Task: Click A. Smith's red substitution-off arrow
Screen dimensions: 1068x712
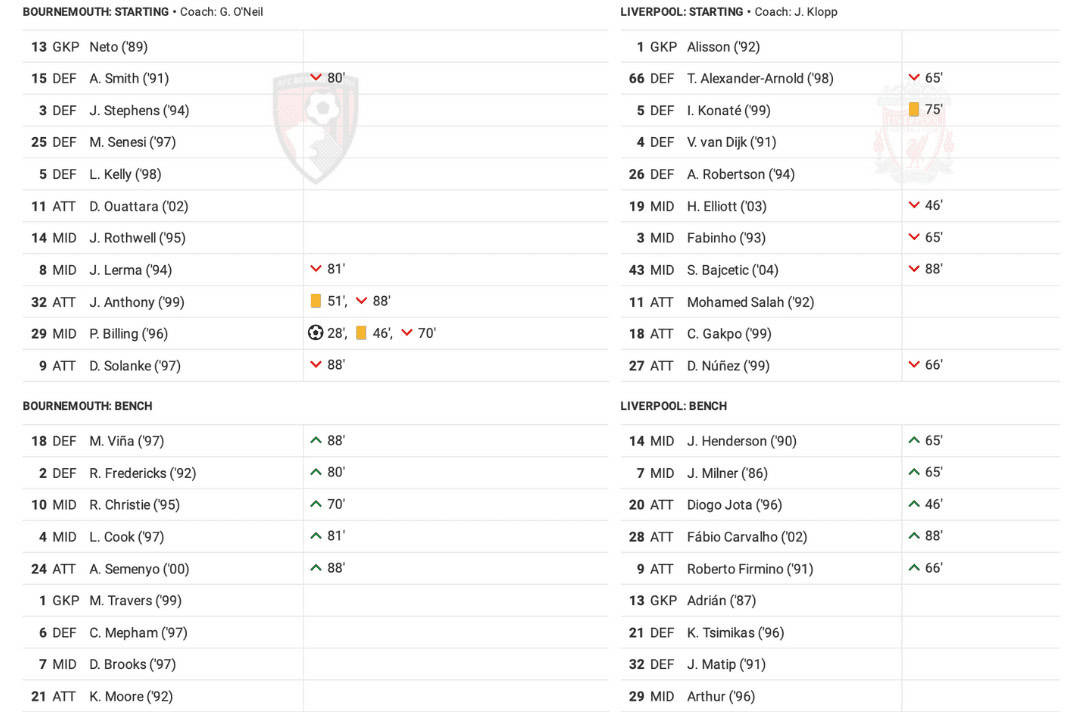Action: pos(316,78)
